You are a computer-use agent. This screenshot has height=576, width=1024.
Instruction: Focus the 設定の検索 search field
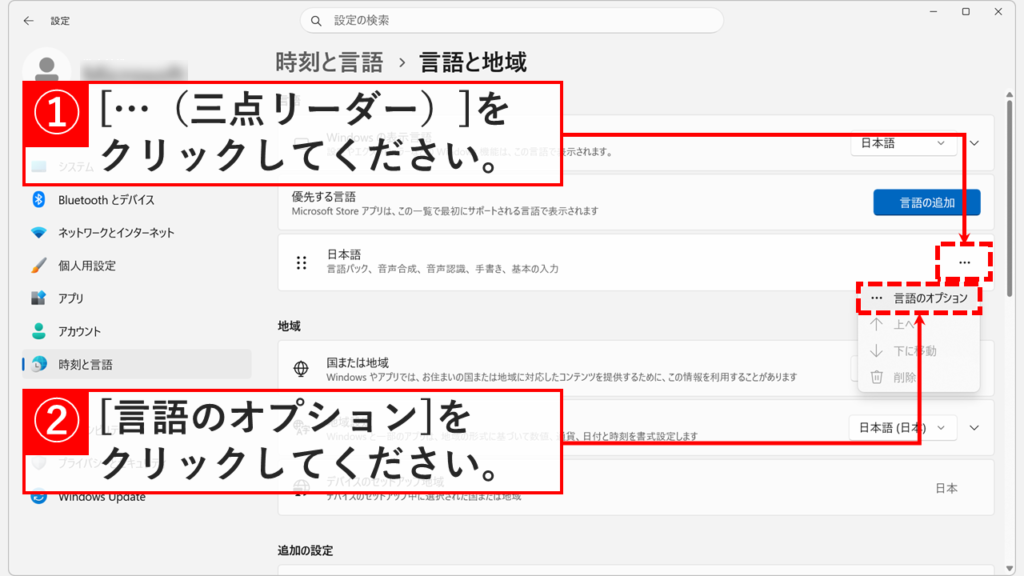[x=511, y=21]
